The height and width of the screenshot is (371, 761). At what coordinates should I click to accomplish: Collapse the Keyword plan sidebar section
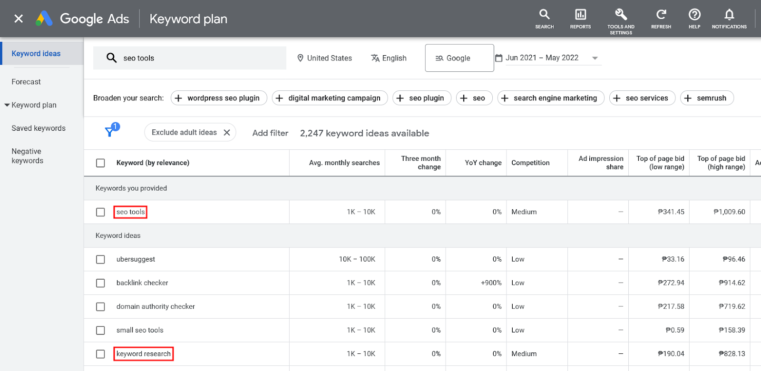pyautogui.click(x=7, y=105)
